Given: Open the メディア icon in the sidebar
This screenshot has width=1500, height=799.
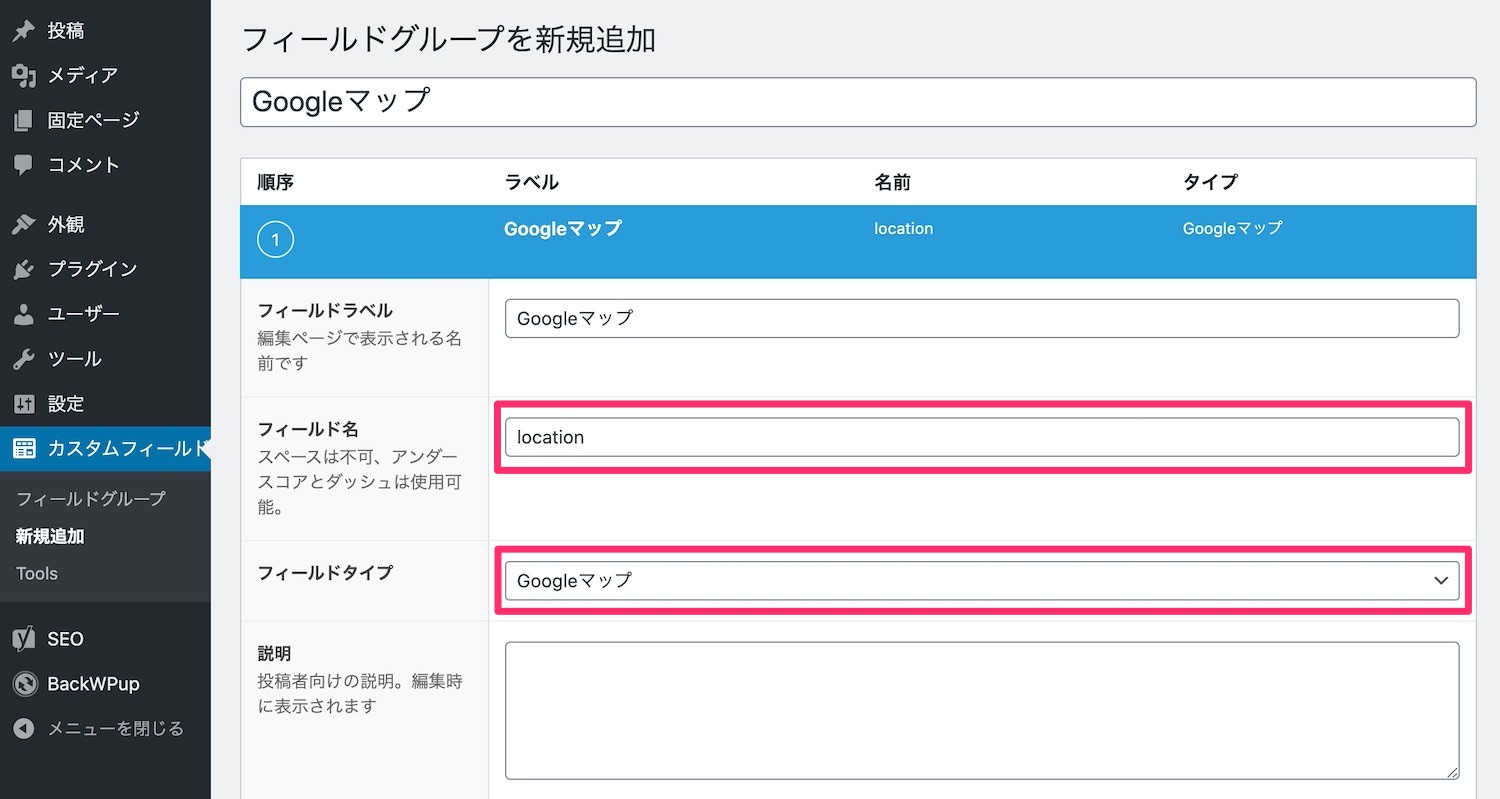Looking at the screenshot, I should click(x=22, y=74).
